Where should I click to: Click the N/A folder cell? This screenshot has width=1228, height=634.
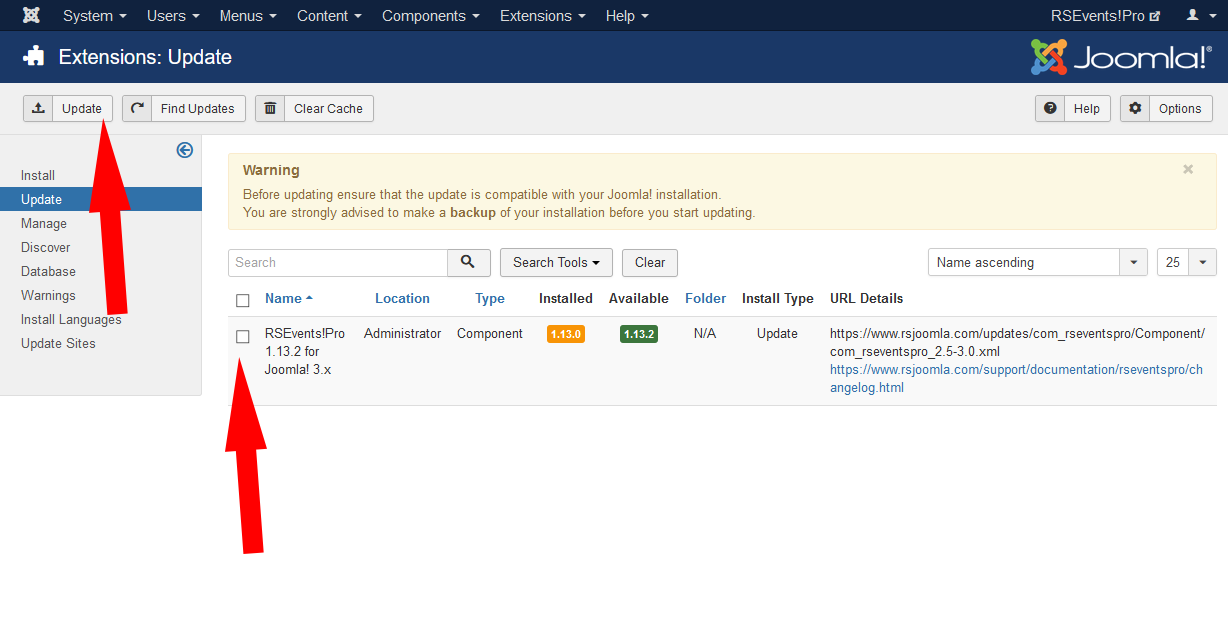click(x=705, y=333)
